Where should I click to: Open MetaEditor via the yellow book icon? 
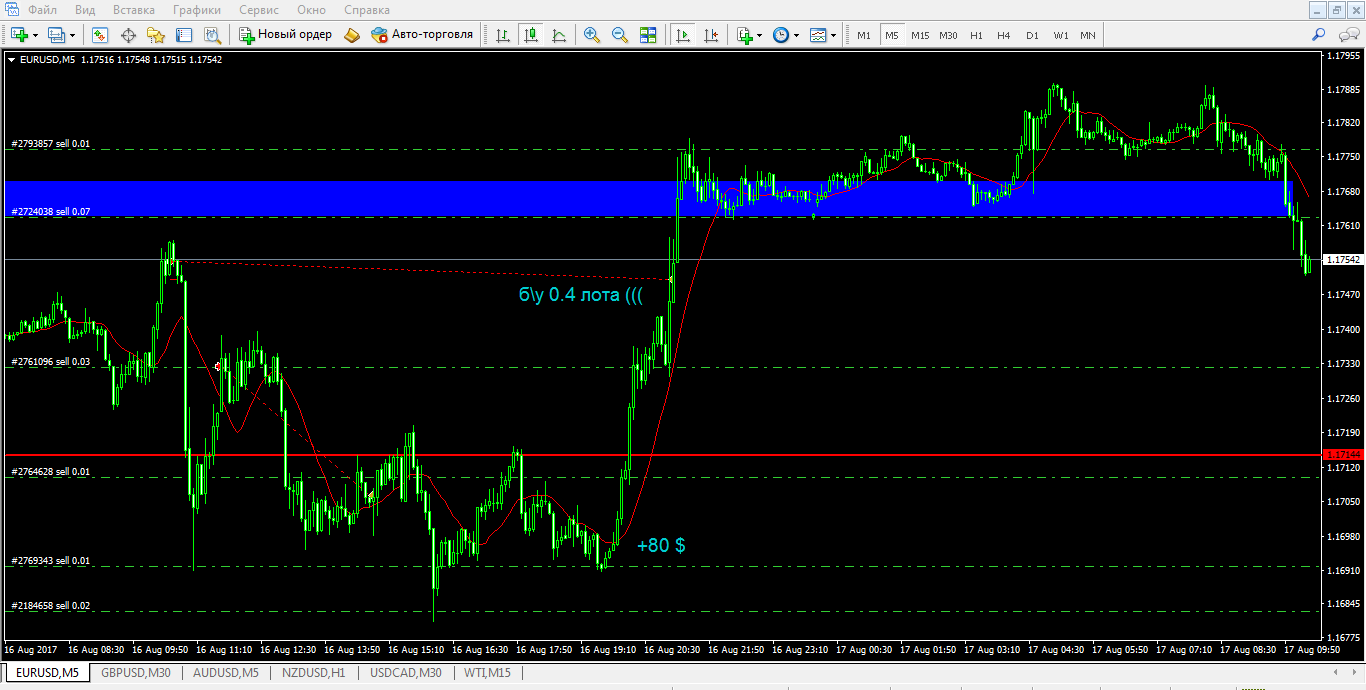(351, 35)
